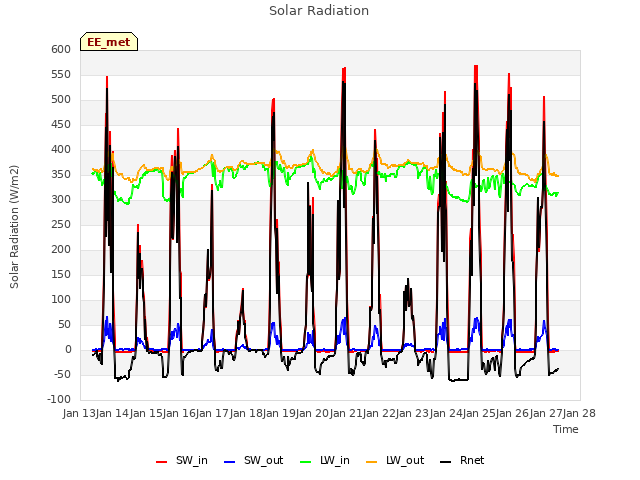Click the 550 y-axis tick label
Screen dimensions: 640x480
(61, 74)
